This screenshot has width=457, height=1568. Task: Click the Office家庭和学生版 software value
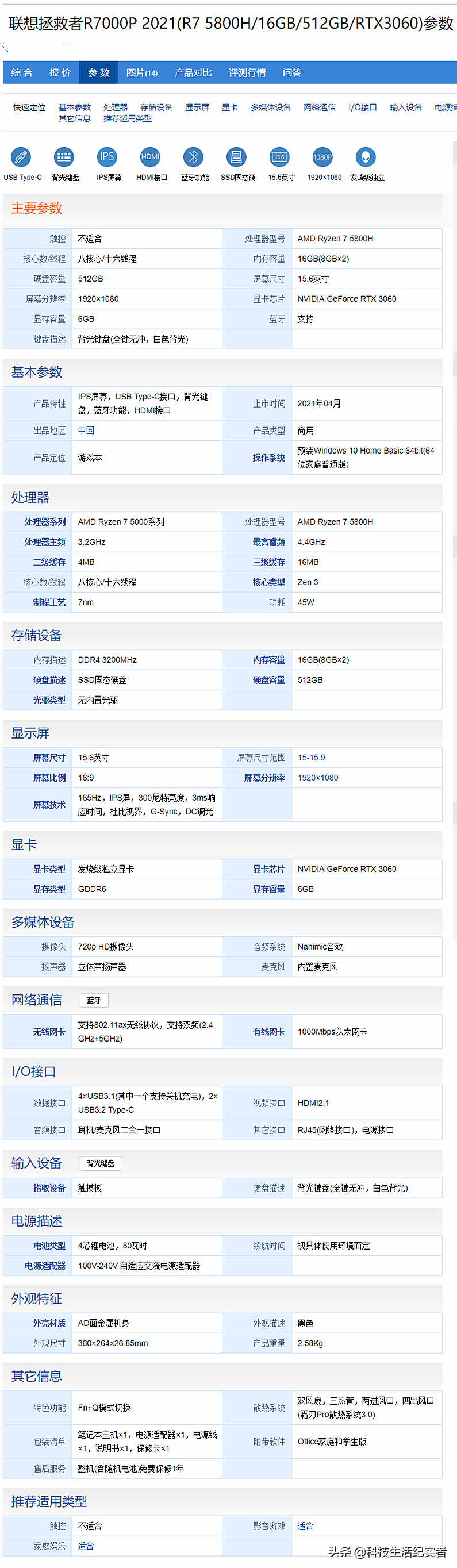(x=332, y=1442)
